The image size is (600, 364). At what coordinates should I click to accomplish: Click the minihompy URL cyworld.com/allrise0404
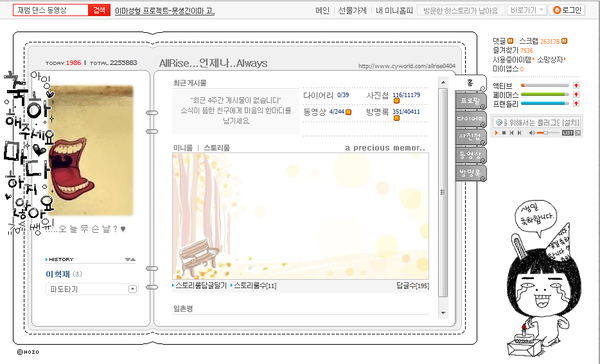406,66
